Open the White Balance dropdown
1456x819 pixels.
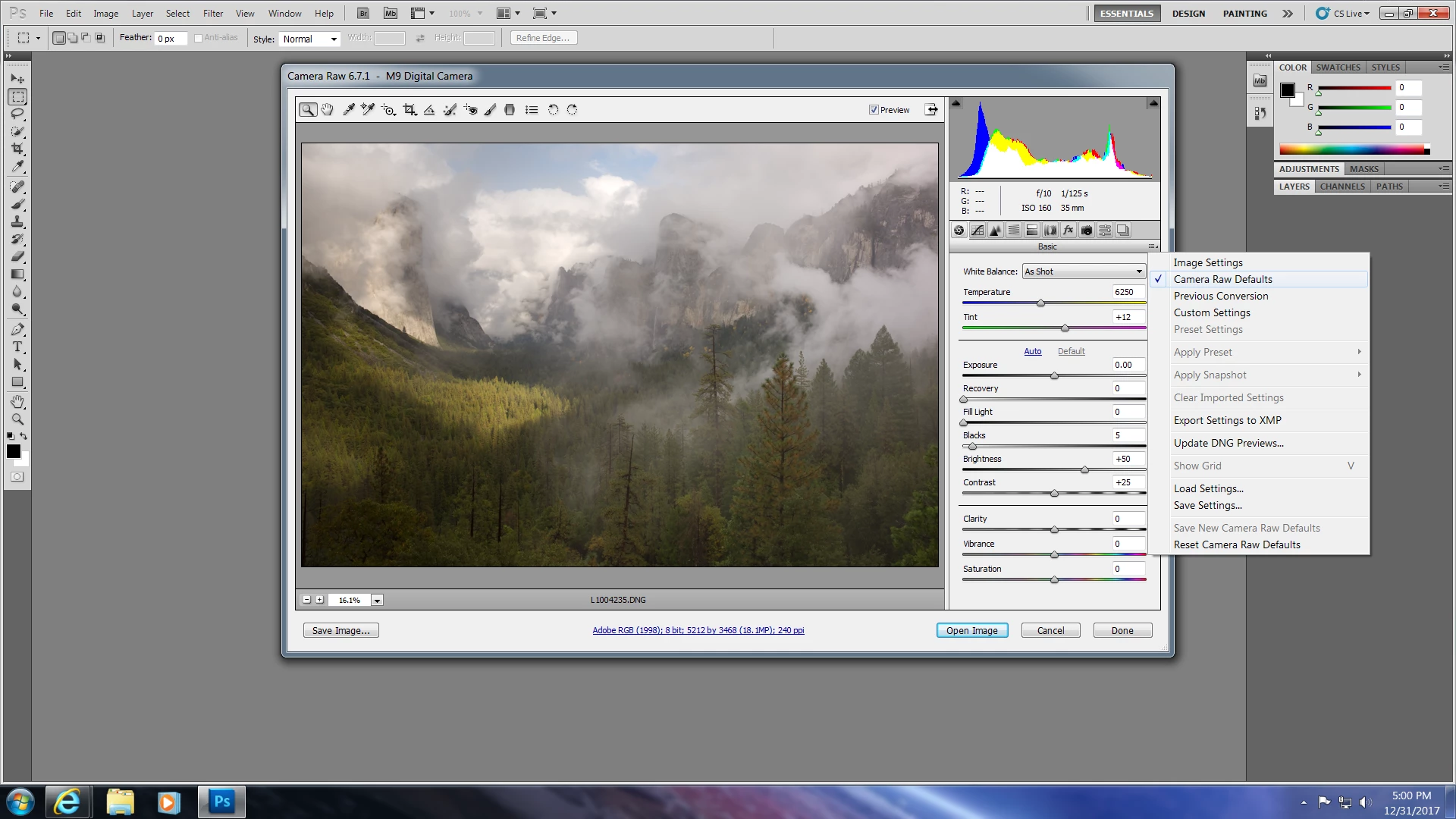pos(1083,271)
